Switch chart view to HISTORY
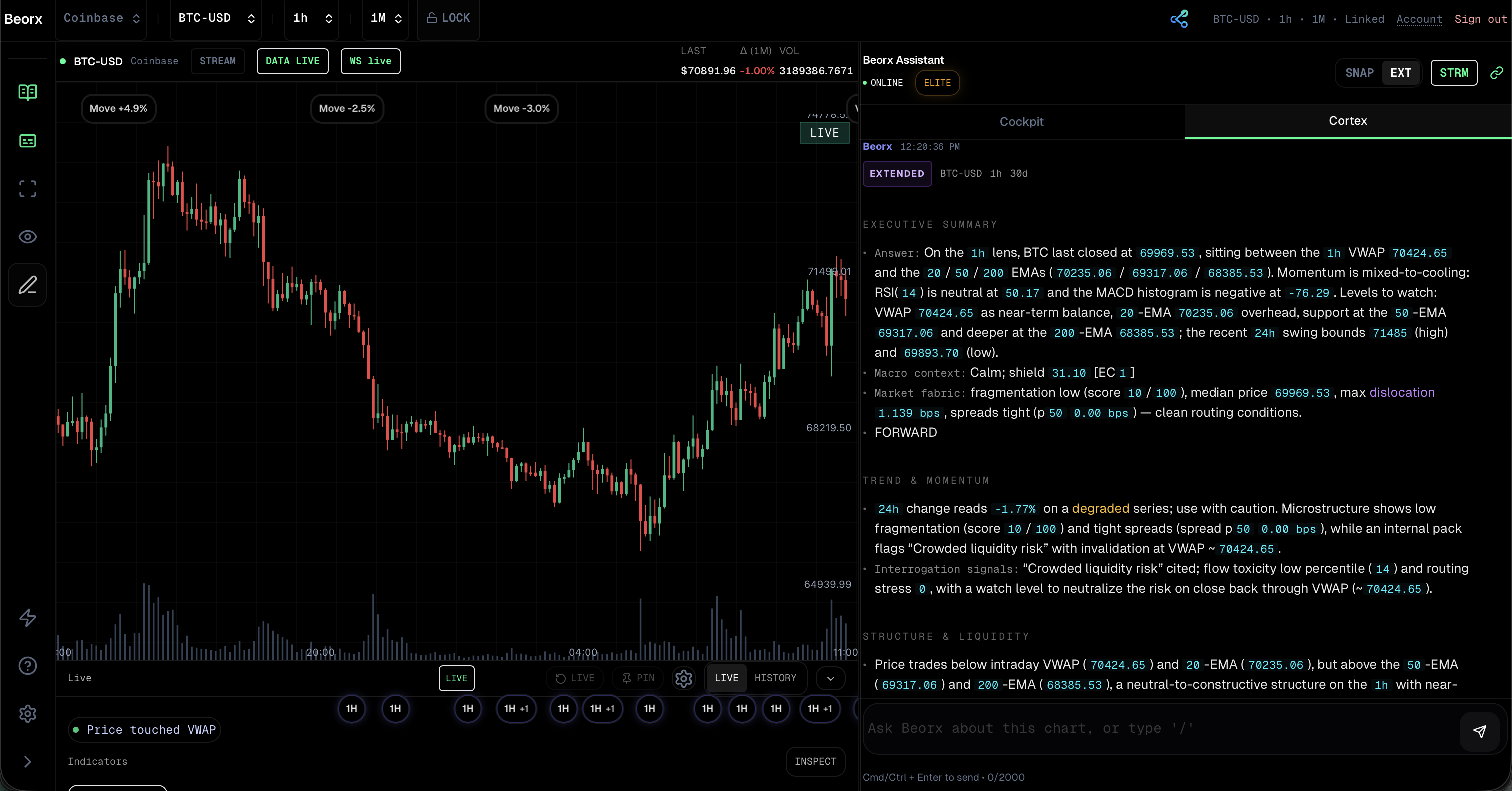Image resolution: width=1512 pixels, height=791 pixels. [x=775, y=678]
